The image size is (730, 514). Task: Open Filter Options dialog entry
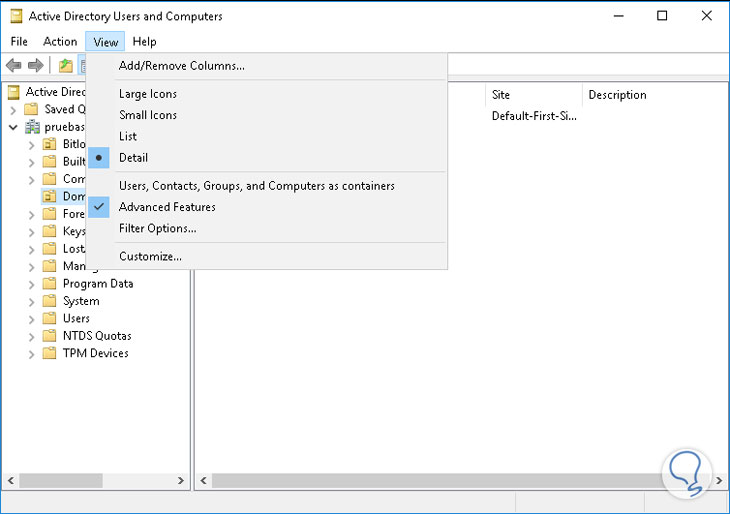[x=157, y=228]
